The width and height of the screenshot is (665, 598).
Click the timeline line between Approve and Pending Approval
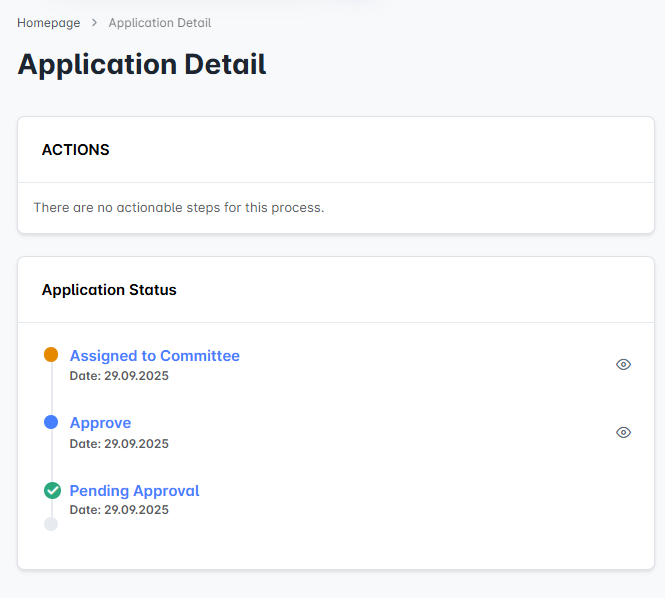pyautogui.click(x=51, y=457)
